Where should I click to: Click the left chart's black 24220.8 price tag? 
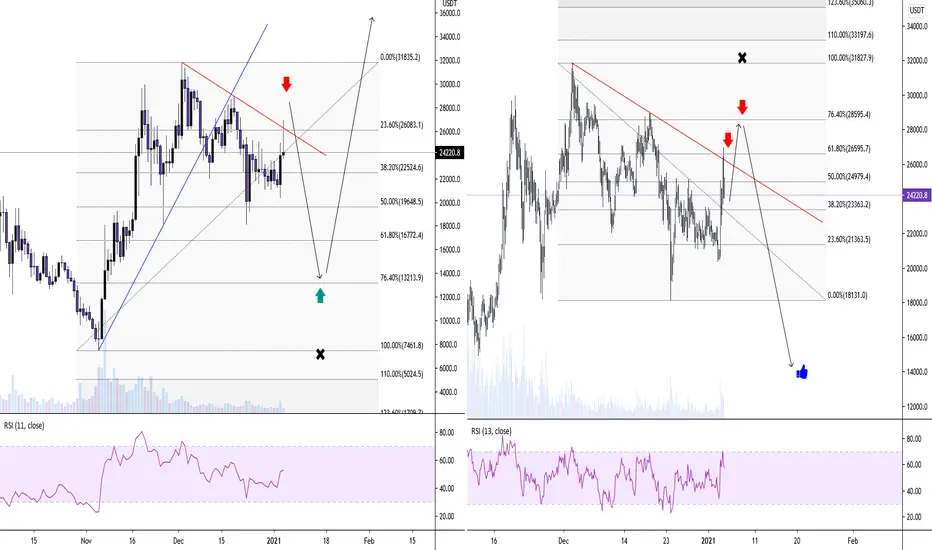(x=450, y=153)
